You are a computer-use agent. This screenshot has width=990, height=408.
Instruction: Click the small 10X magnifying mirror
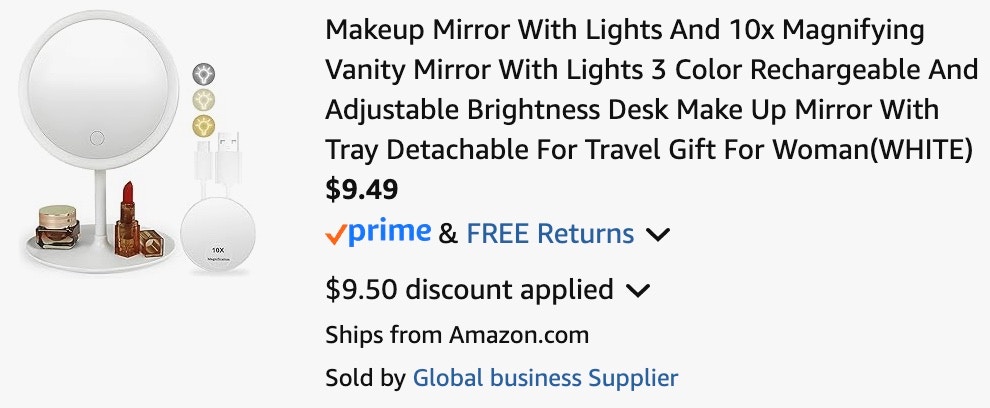pyautogui.click(x=217, y=238)
